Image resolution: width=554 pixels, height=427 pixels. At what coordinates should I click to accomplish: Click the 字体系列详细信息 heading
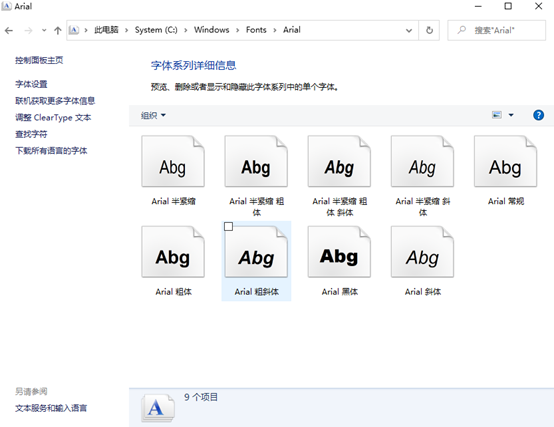(x=193, y=65)
